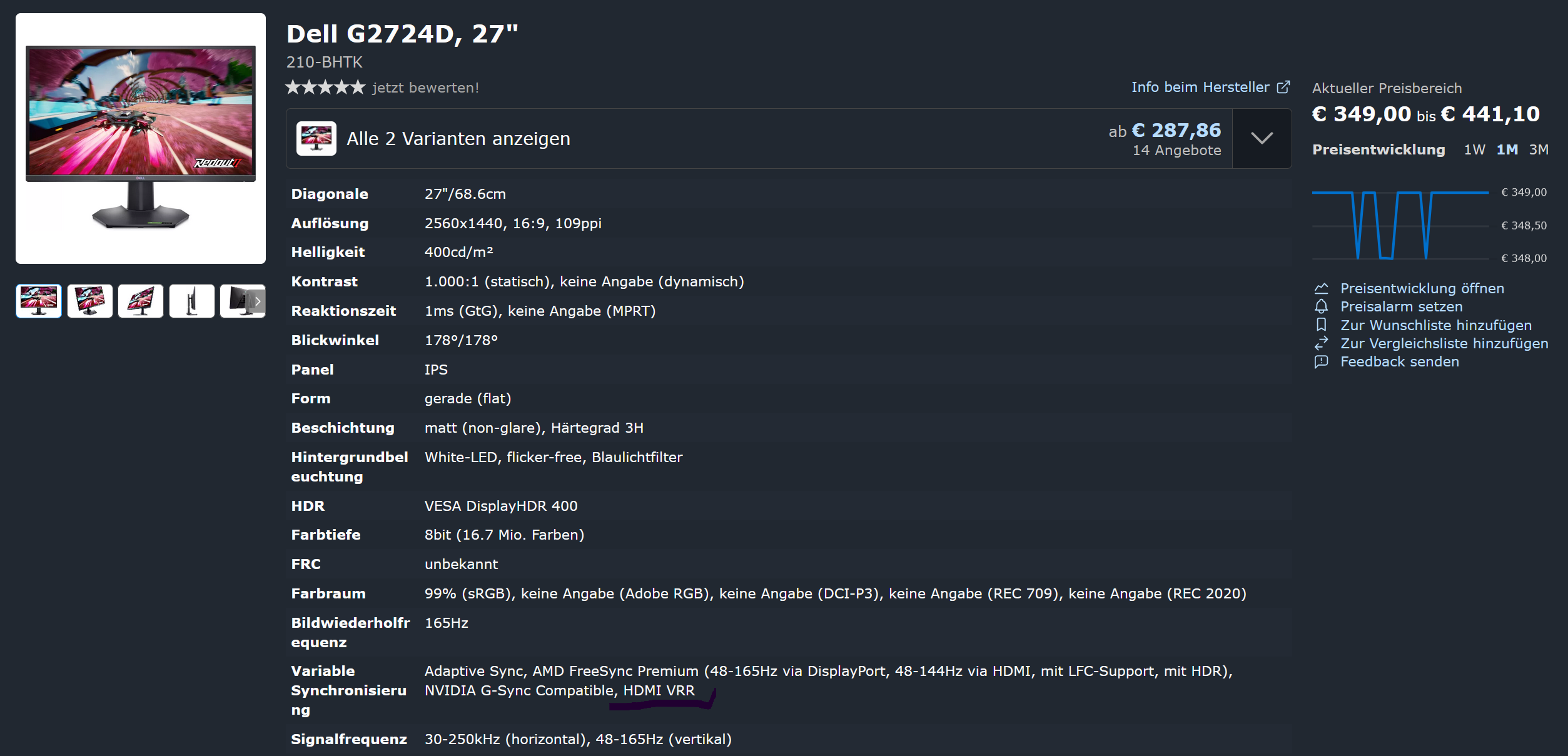
Task: Click the bookmark icon for Wunschliste
Action: click(1321, 325)
